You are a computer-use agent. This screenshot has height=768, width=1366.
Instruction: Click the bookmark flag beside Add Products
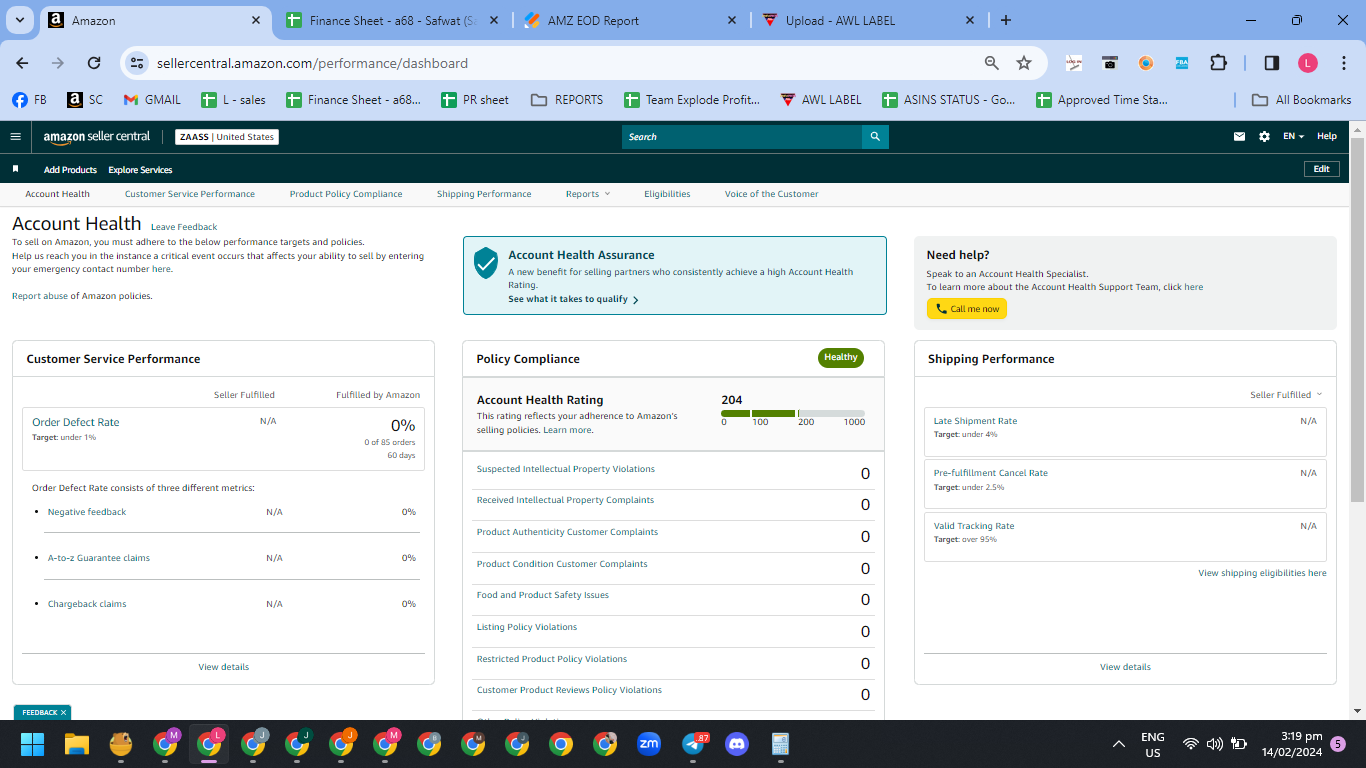(x=15, y=169)
